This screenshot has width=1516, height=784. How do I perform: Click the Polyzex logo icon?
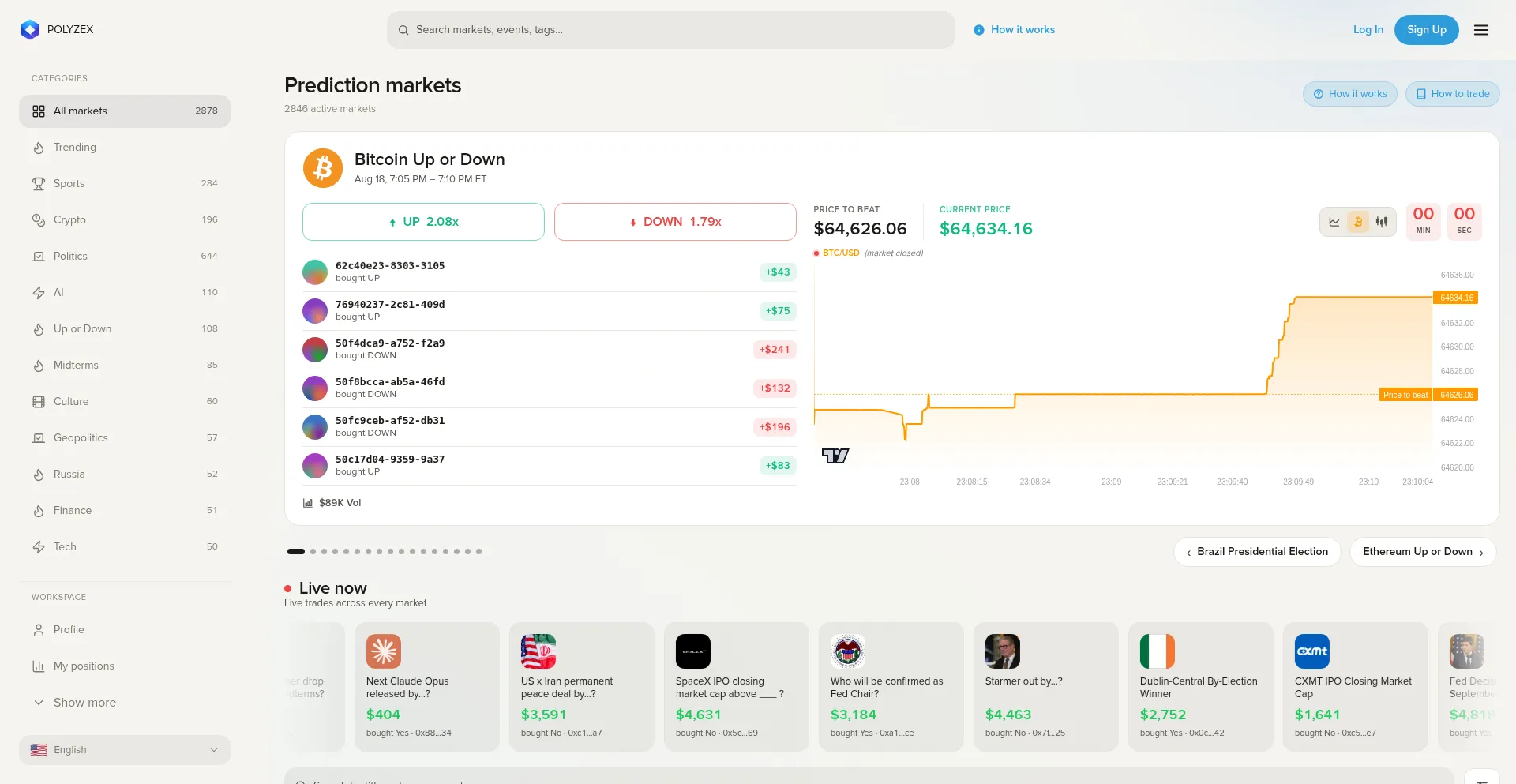pos(30,30)
